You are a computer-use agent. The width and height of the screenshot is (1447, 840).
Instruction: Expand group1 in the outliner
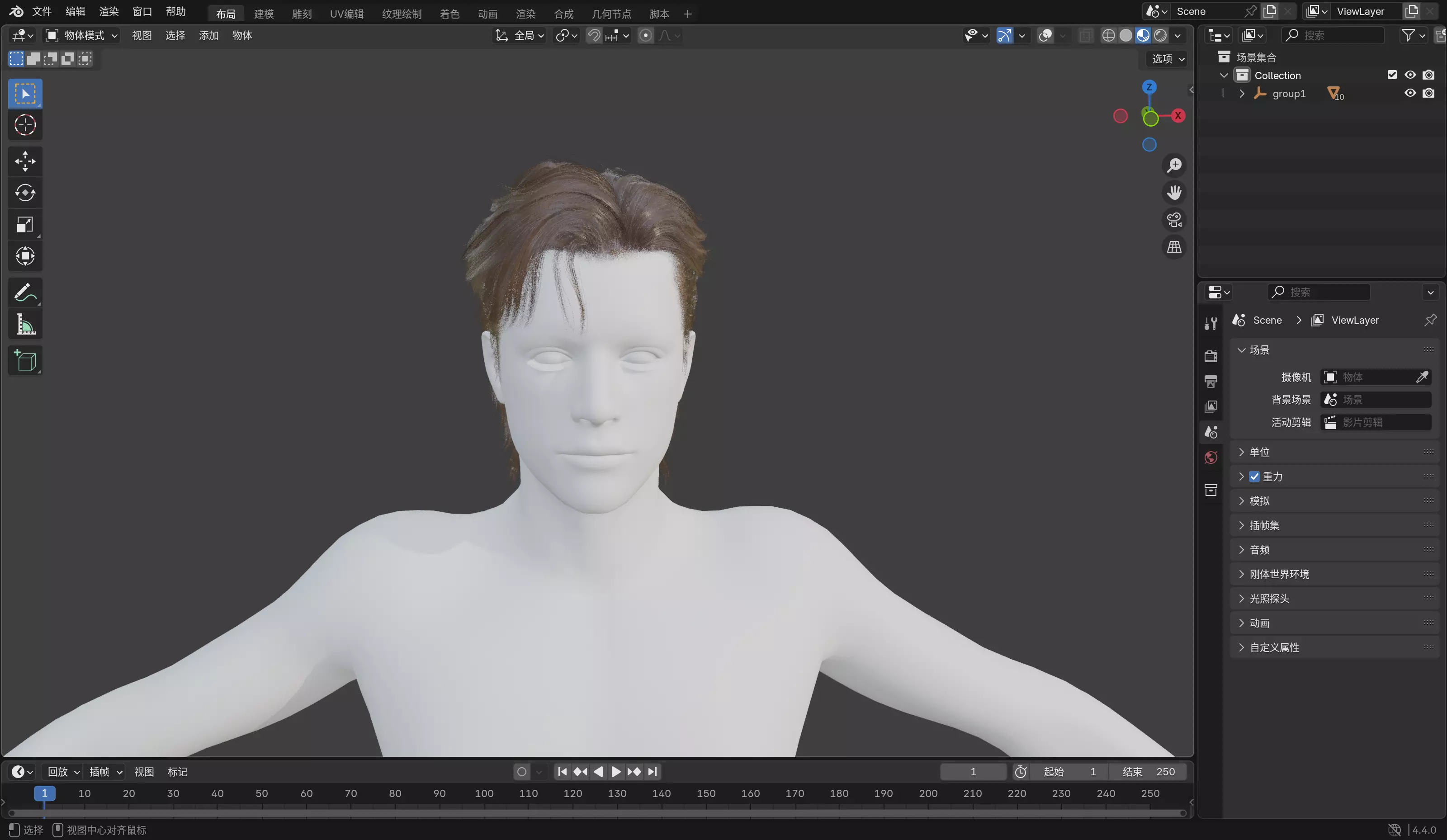[1241, 94]
